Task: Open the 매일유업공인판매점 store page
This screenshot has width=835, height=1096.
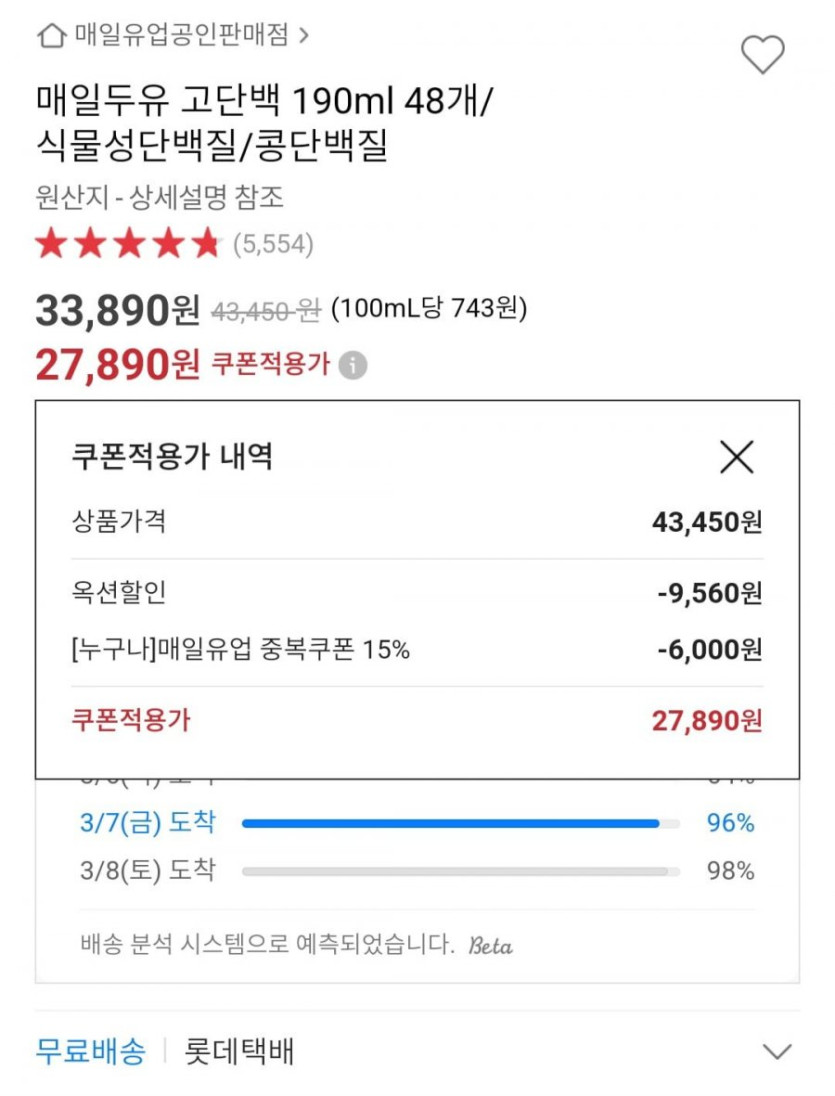Action: click(181, 36)
